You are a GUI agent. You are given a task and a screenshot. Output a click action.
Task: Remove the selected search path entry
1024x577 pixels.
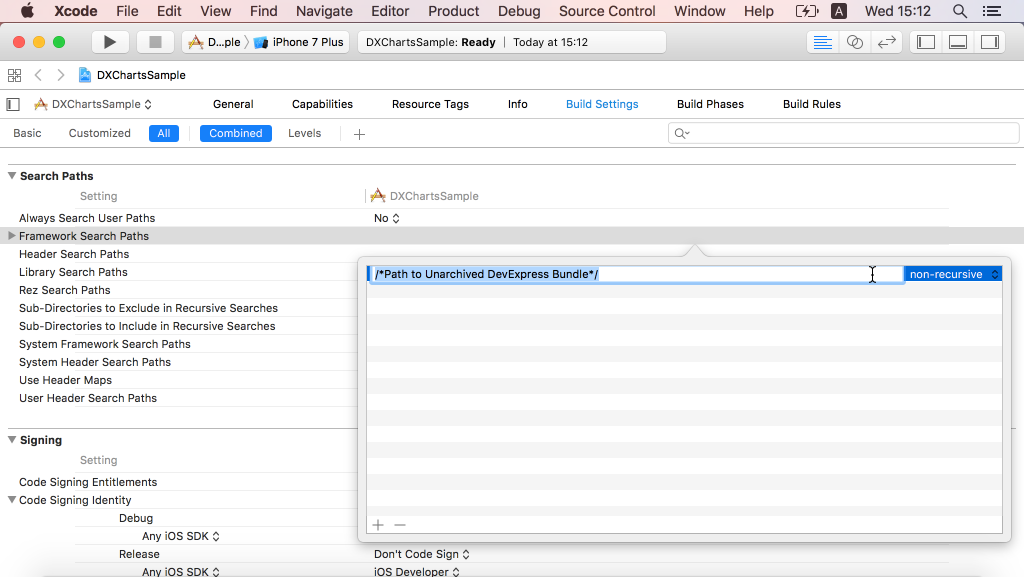coord(399,524)
